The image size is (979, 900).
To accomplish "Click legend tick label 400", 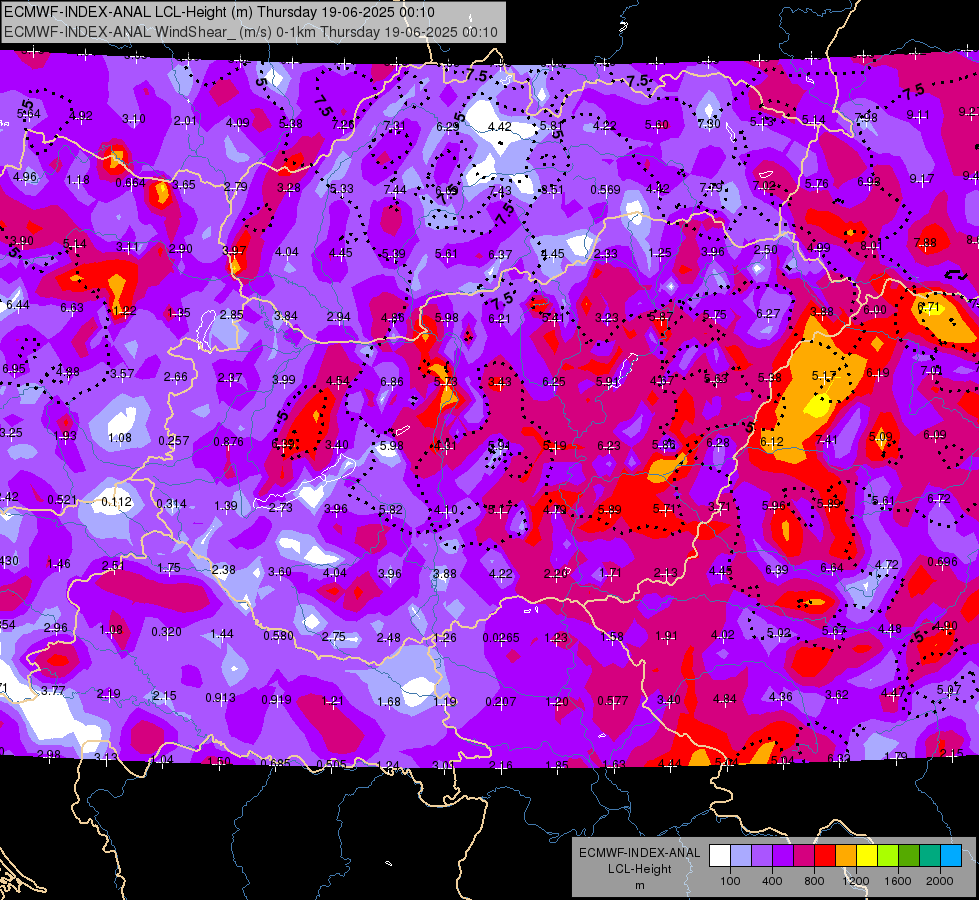I will (772, 881).
